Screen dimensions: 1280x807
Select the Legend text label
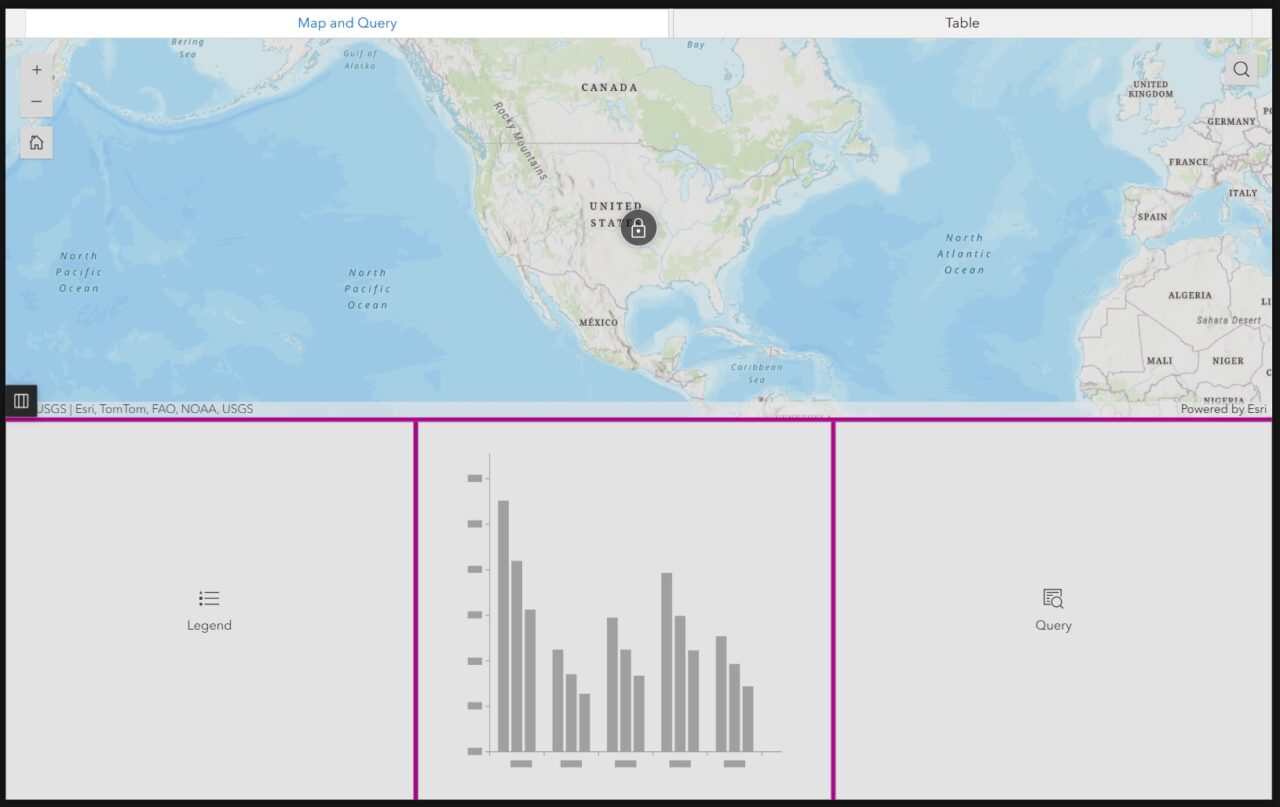click(x=209, y=625)
